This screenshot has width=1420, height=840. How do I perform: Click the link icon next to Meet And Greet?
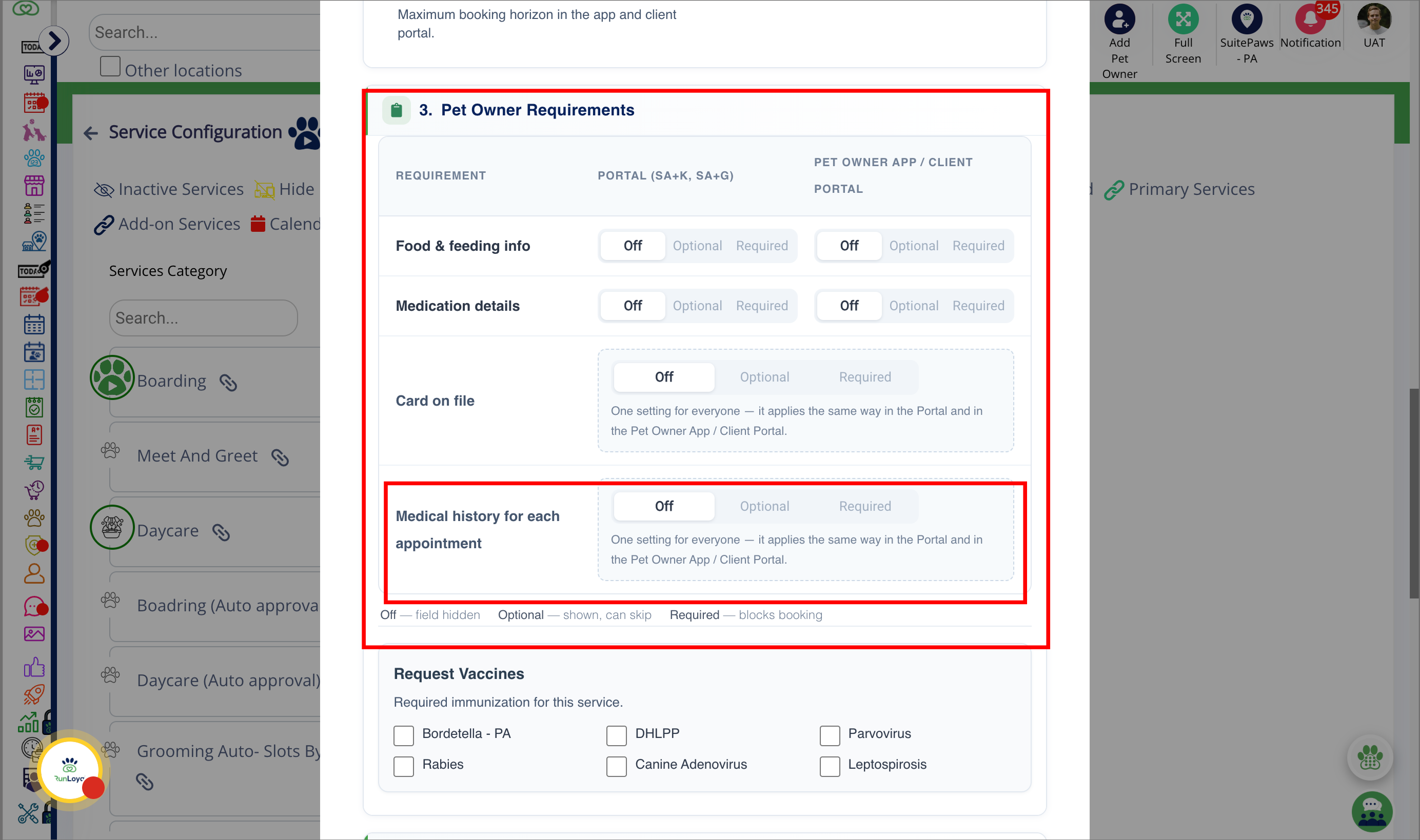click(280, 457)
